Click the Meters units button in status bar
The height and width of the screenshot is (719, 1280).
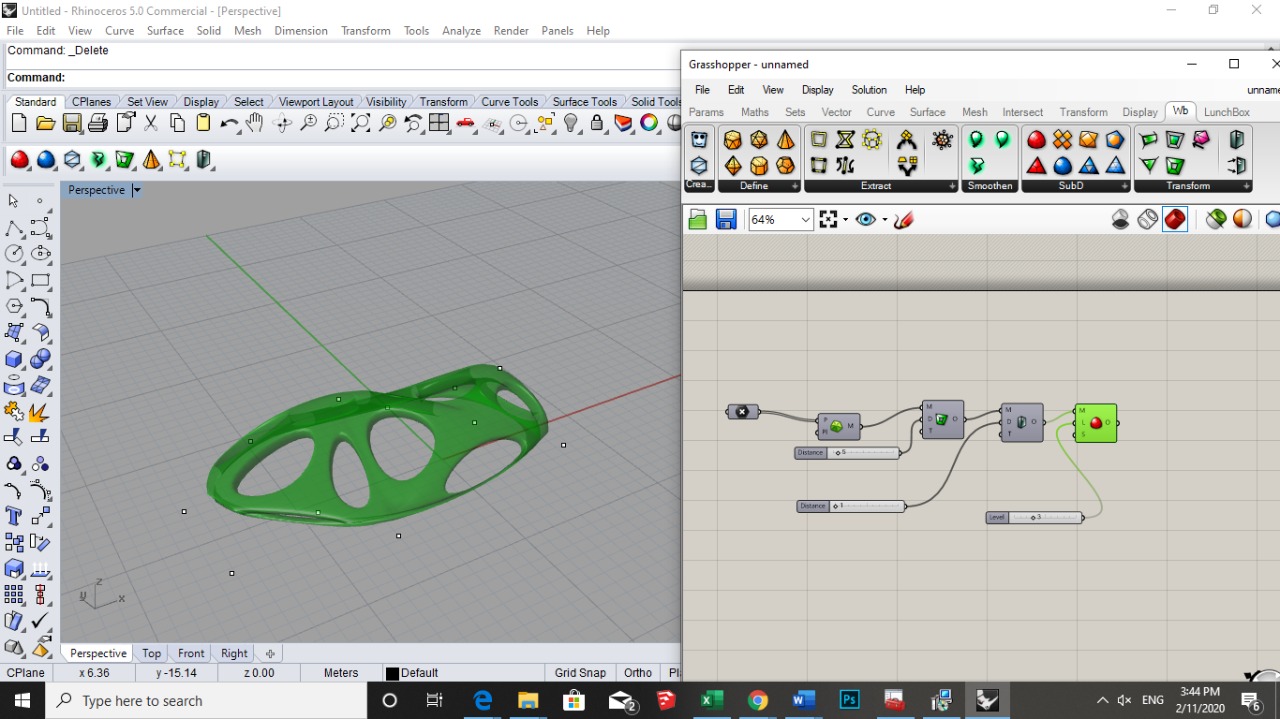(341, 673)
